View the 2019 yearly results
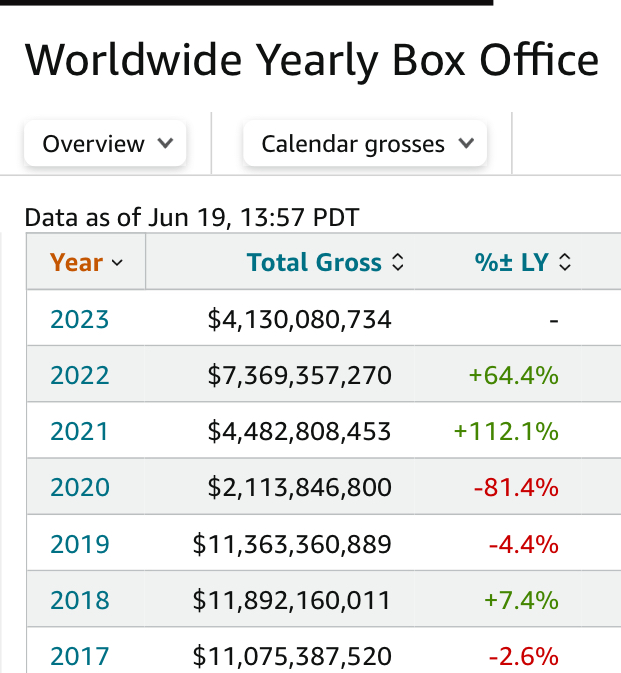 coord(79,544)
